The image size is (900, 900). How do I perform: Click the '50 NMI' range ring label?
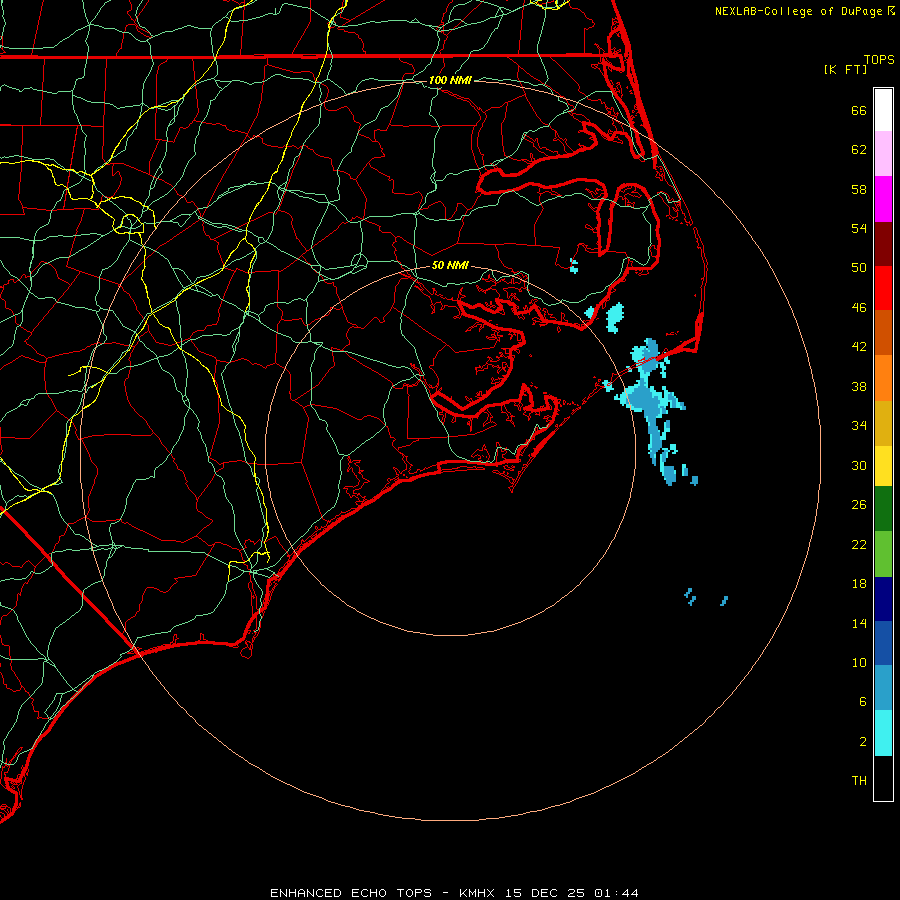point(451,265)
